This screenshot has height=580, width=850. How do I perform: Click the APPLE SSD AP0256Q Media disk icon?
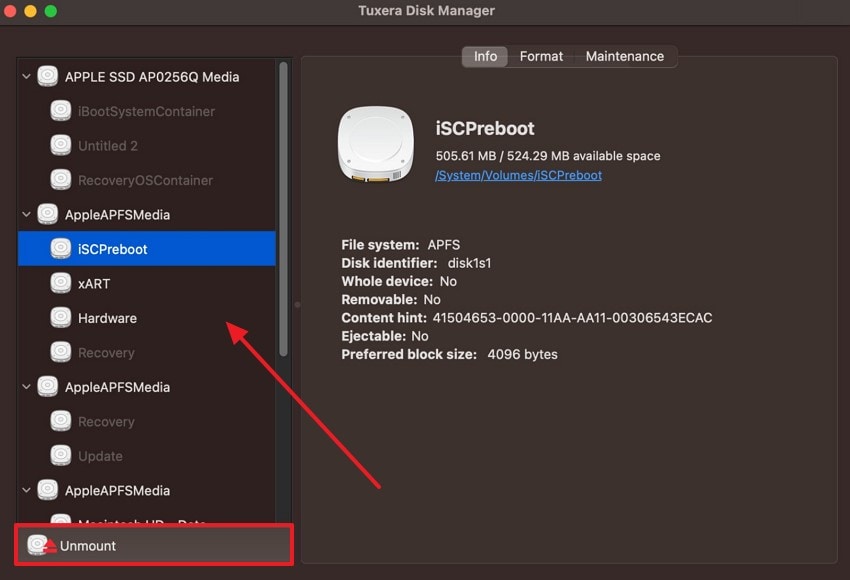(48, 76)
